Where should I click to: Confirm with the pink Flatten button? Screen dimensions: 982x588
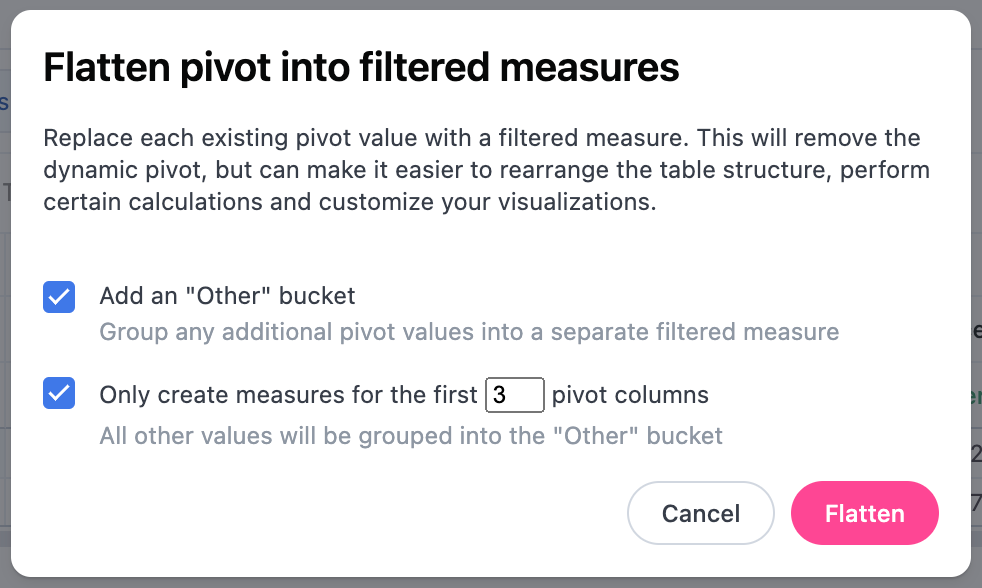(x=864, y=514)
